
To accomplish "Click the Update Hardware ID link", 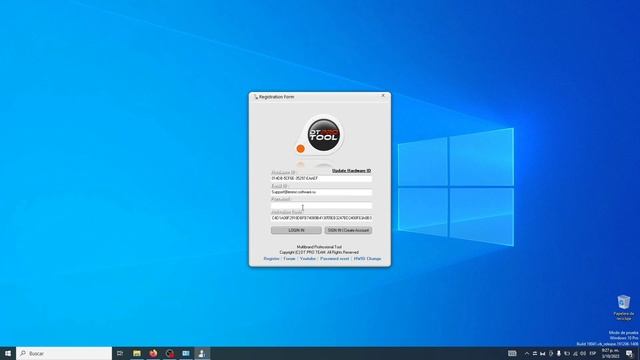I will 351,171.
